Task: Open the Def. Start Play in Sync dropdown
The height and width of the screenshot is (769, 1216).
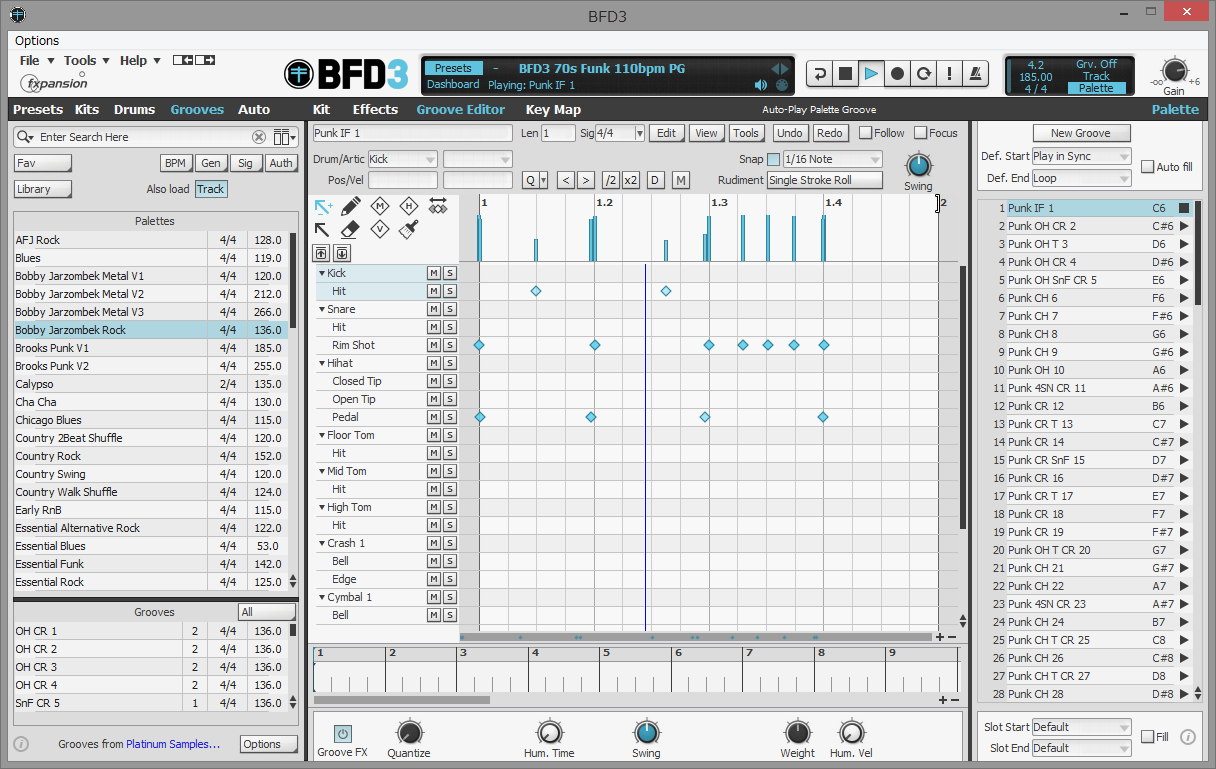Action: coord(1081,156)
